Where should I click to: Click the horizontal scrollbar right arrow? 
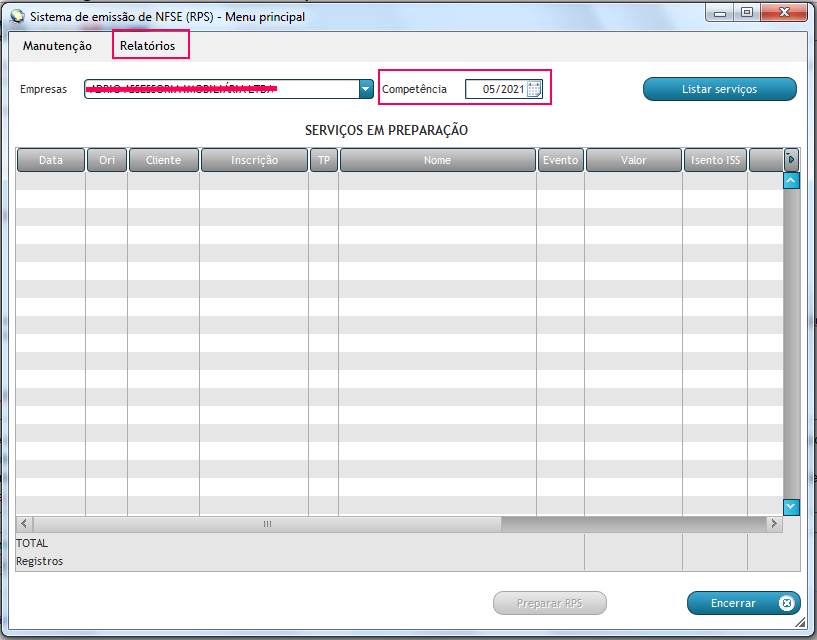click(x=773, y=524)
